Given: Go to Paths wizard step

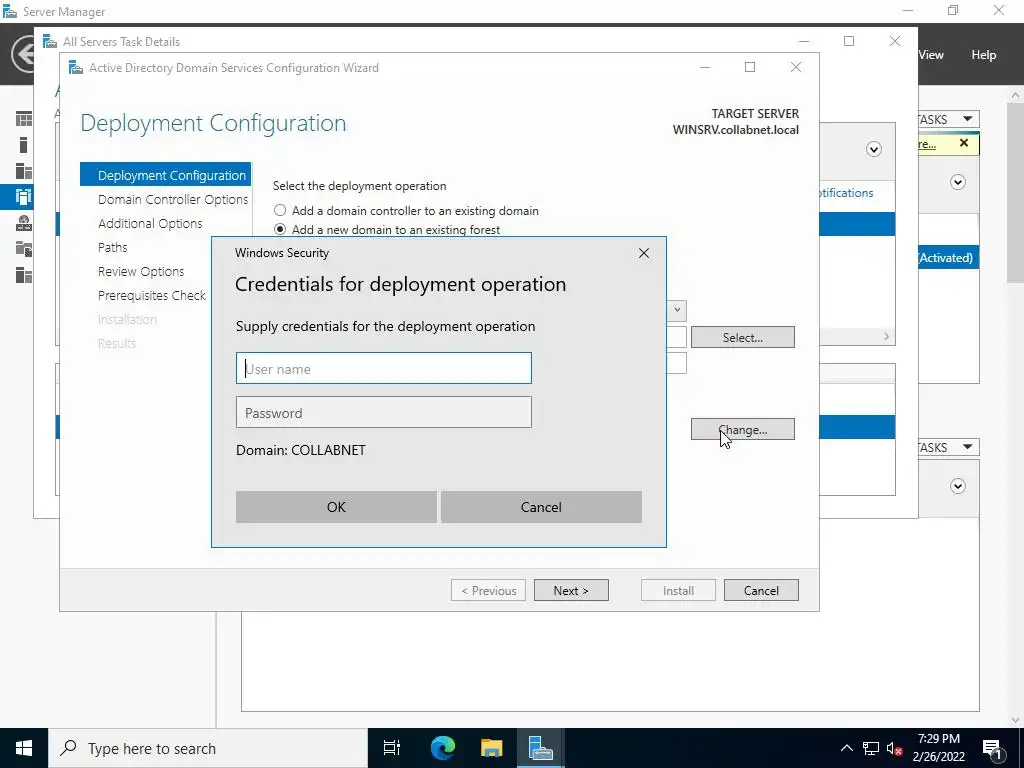Looking at the screenshot, I should click(x=113, y=248).
